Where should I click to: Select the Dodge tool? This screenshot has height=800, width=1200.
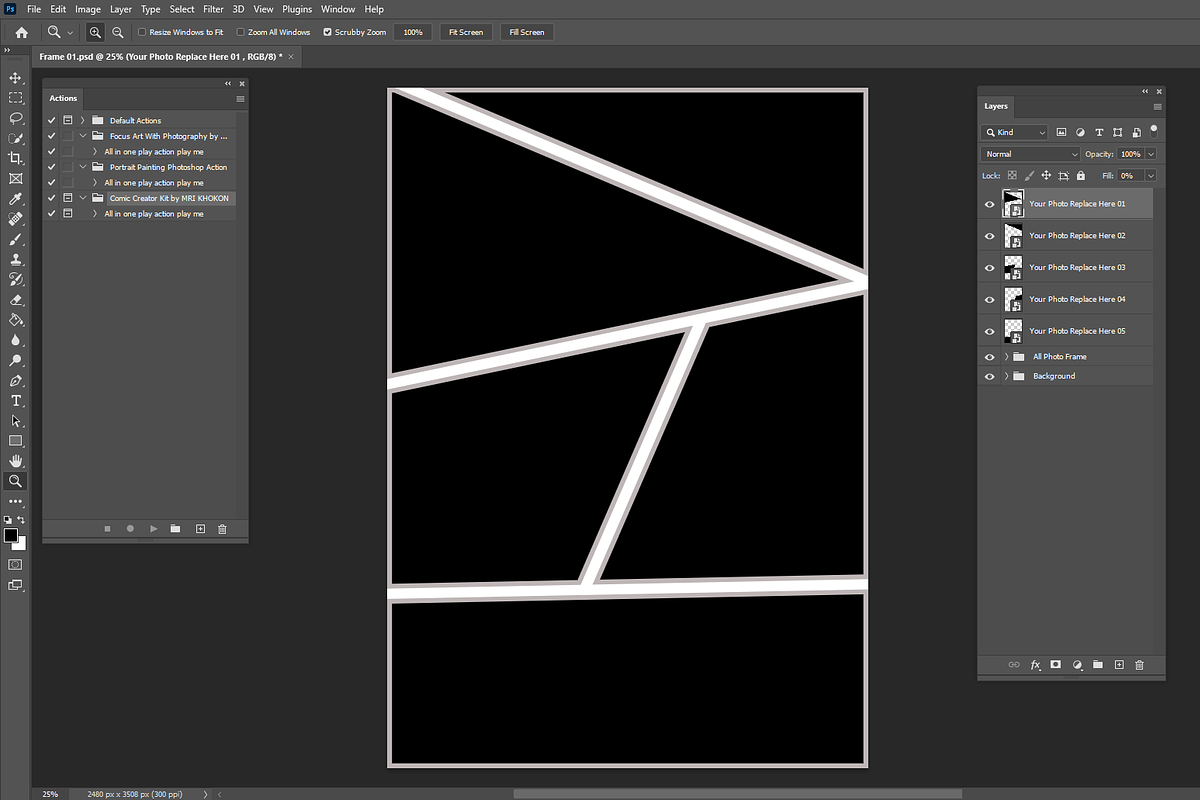(15, 360)
